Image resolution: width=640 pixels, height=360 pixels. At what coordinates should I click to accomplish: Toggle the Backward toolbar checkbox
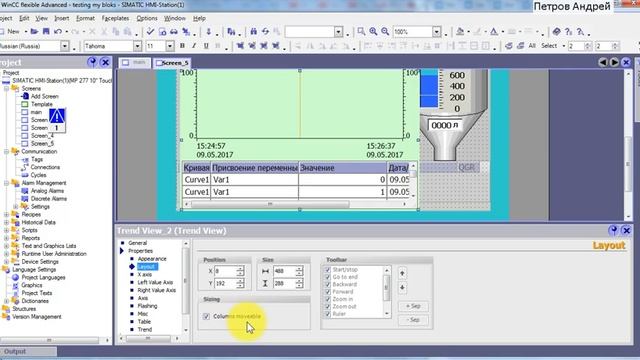(327, 284)
